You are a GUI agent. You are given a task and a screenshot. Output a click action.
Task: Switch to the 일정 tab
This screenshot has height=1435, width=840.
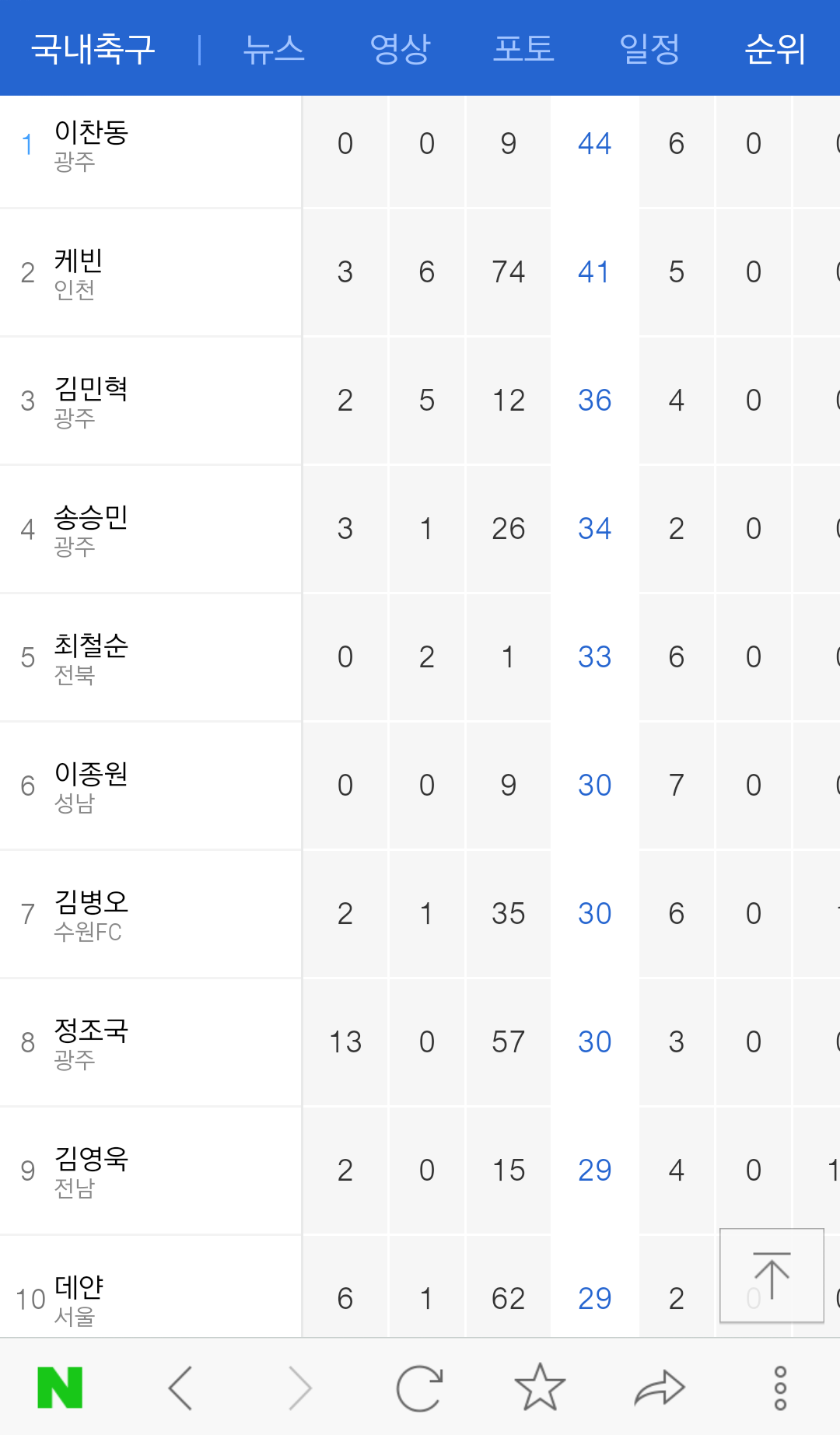click(649, 48)
